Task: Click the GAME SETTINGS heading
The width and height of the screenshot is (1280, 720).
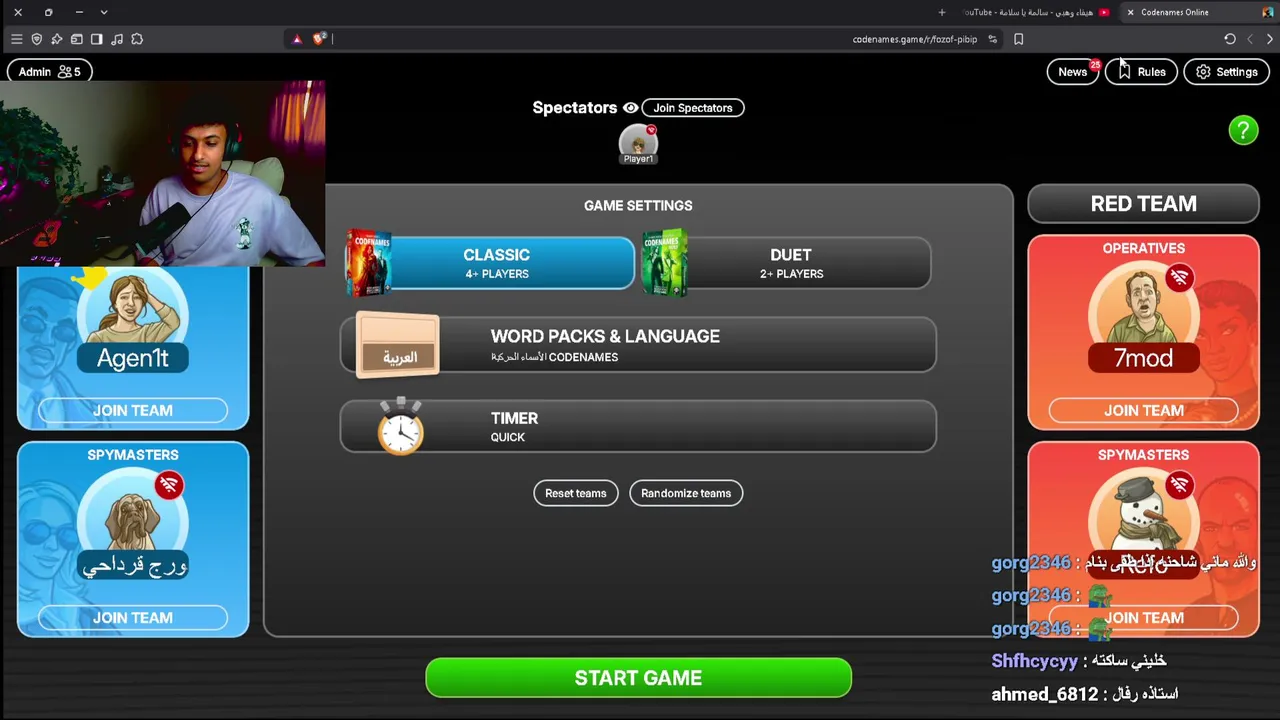Action: coord(638,205)
